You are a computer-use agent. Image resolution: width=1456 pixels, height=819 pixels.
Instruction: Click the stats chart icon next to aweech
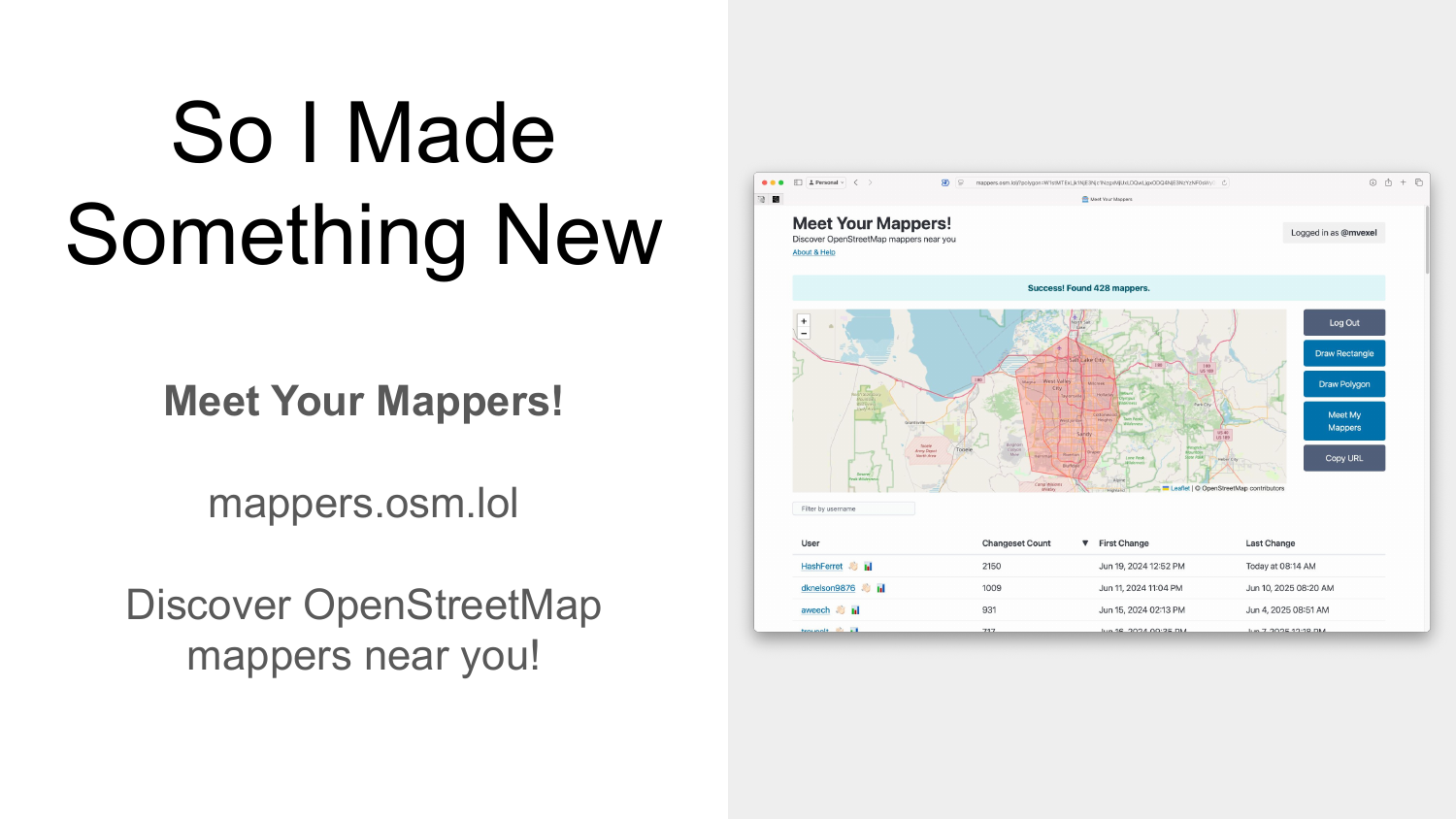[x=855, y=610]
